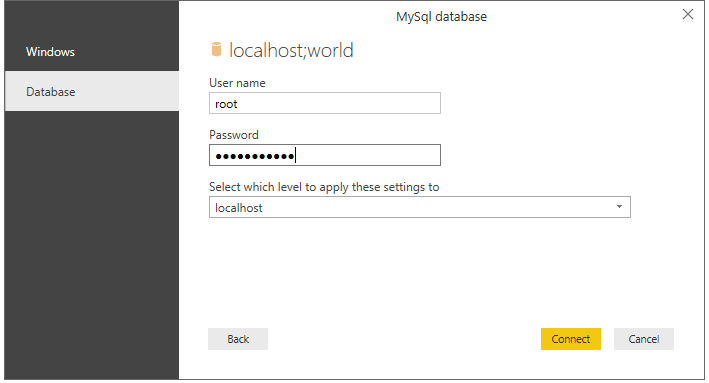709x383 pixels.
Task: Focus the Password input field
Action: tap(325, 156)
